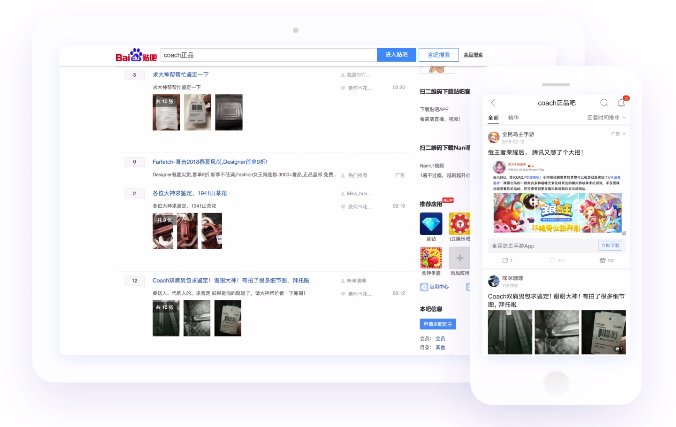View first thumbnail of Coach backpack post
Screen dimensions: 676x427
pos(166,318)
